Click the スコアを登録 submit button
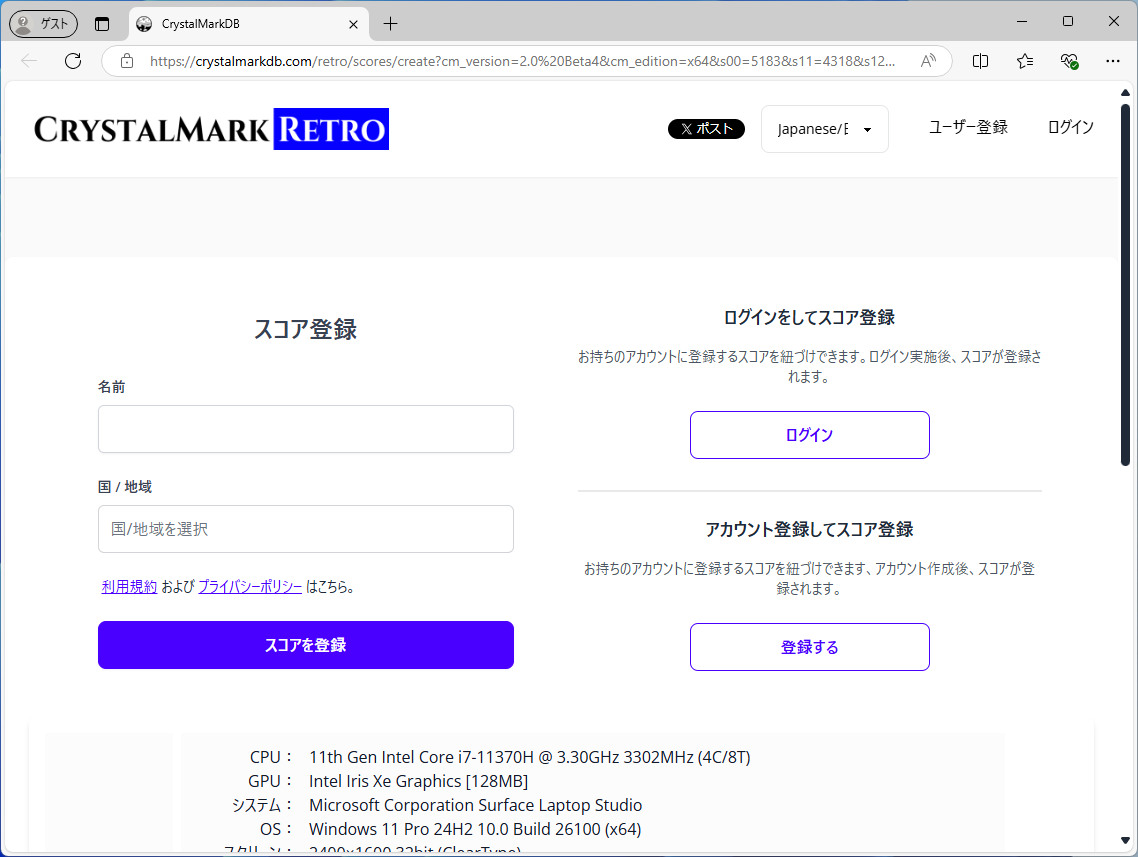Image resolution: width=1138 pixels, height=857 pixels. coord(305,645)
